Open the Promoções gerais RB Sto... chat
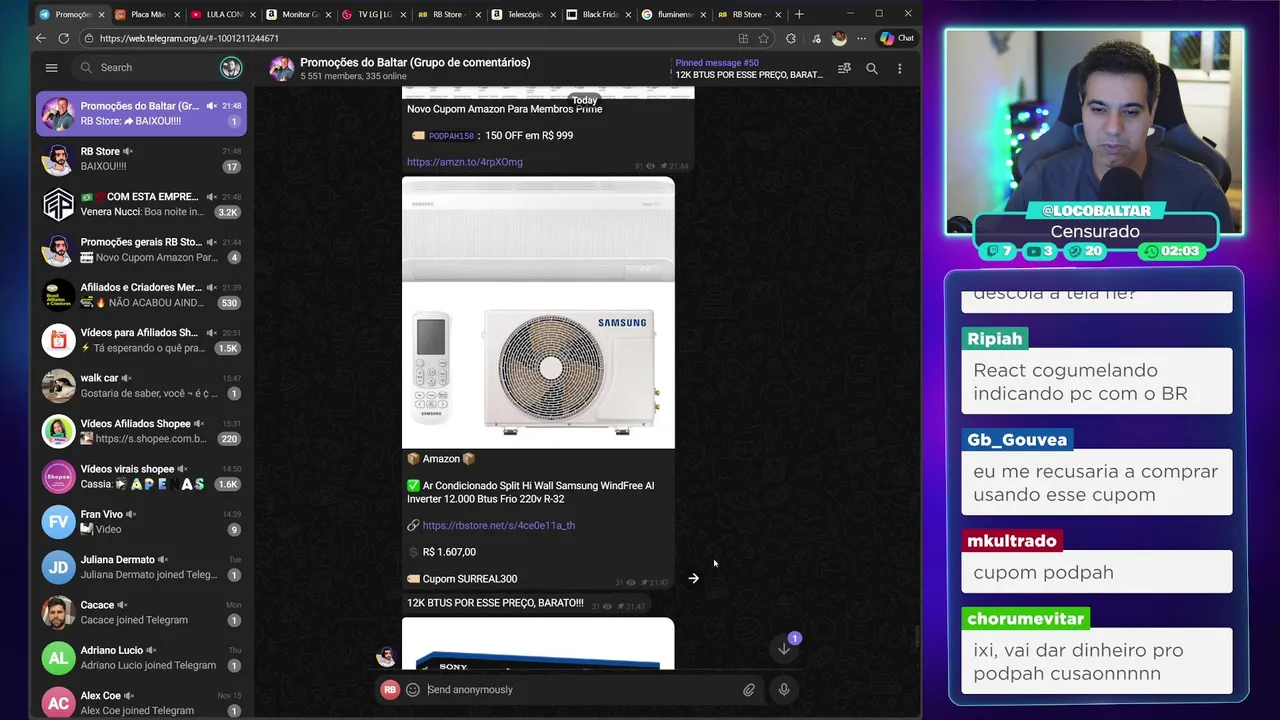 [x=141, y=250]
